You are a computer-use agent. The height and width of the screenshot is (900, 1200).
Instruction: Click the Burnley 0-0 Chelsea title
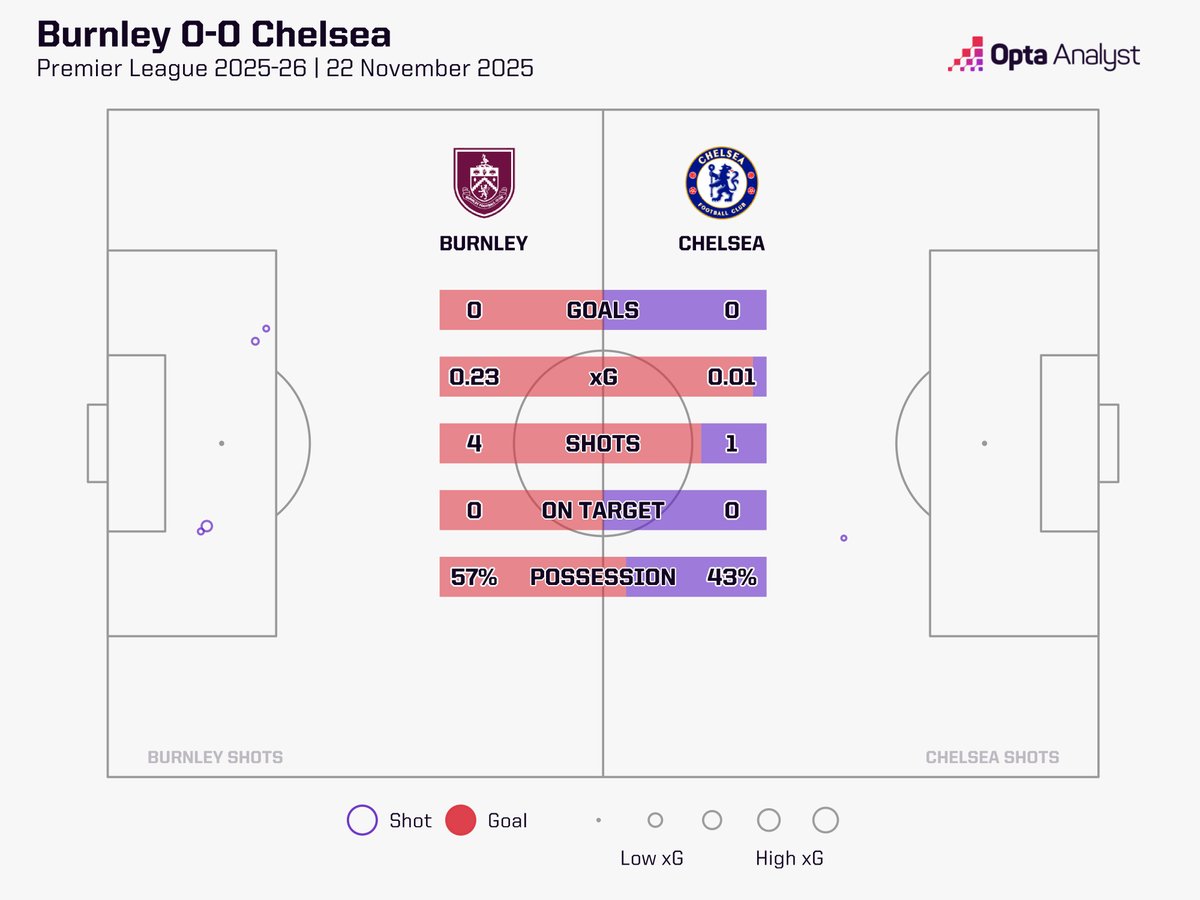coord(214,35)
